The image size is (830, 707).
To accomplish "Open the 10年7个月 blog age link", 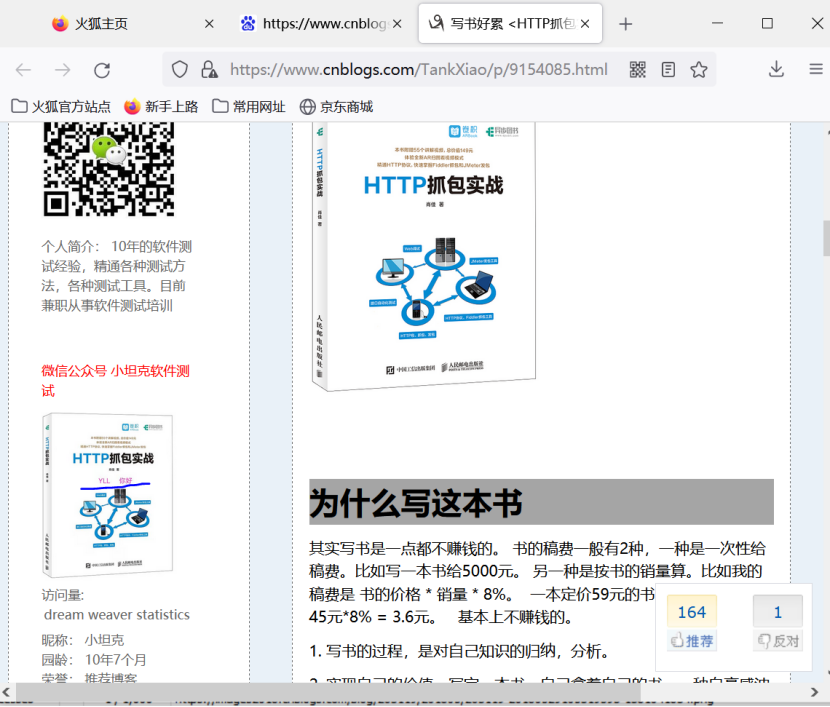I will point(115,660).
